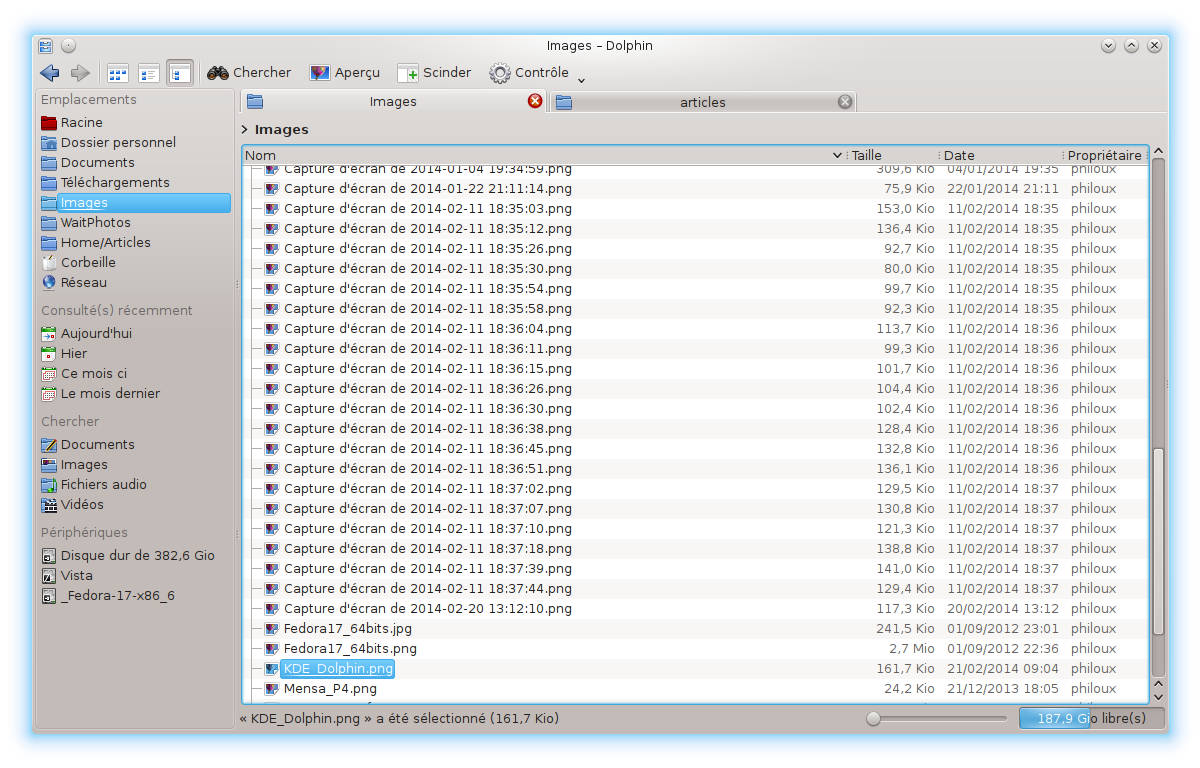Image resolution: width=1200 pixels, height=768 pixels.
Task: Adjust the icon zoom slider
Action: (874, 718)
